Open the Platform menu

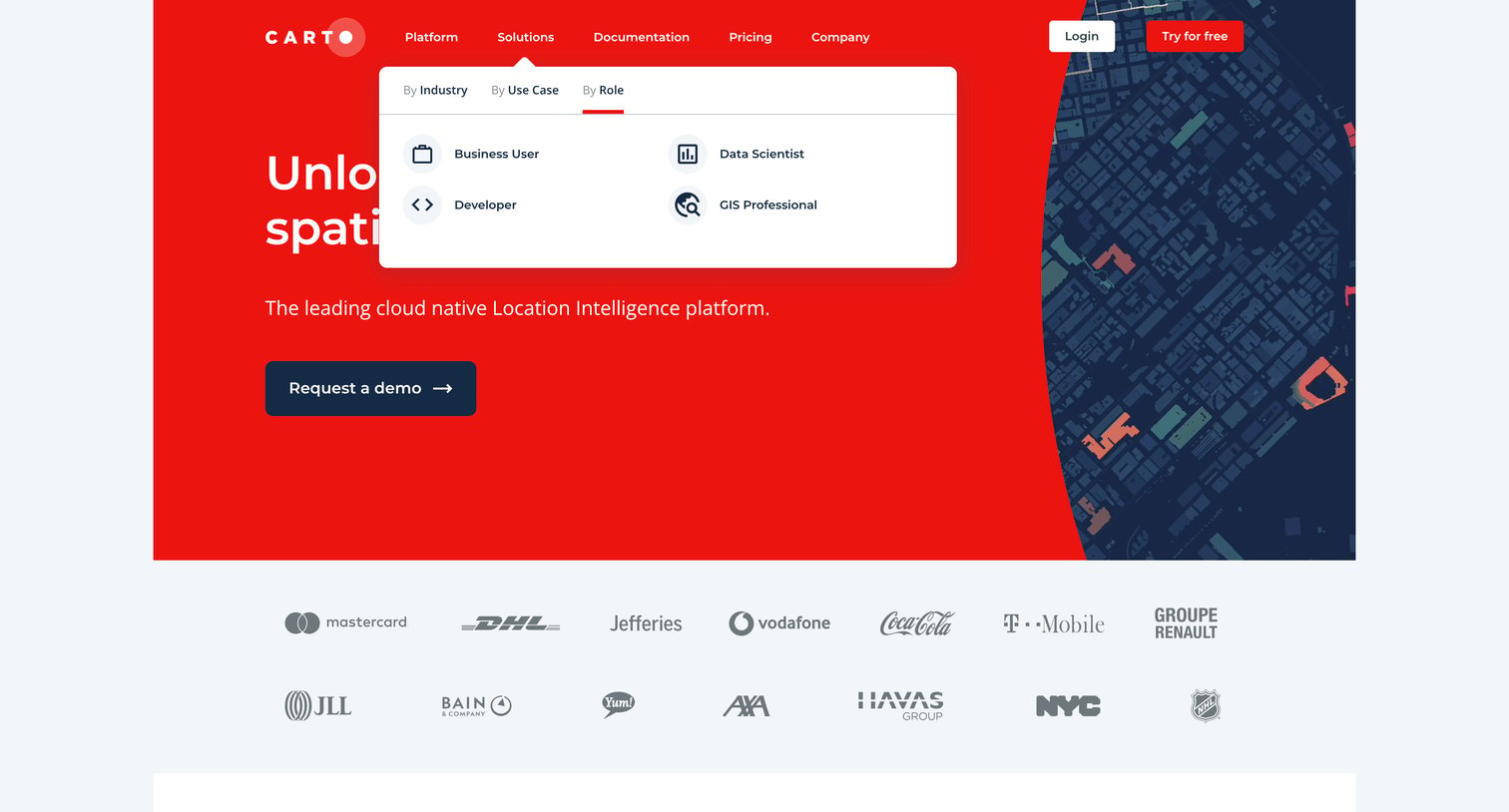pyautogui.click(x=431, y=37)
